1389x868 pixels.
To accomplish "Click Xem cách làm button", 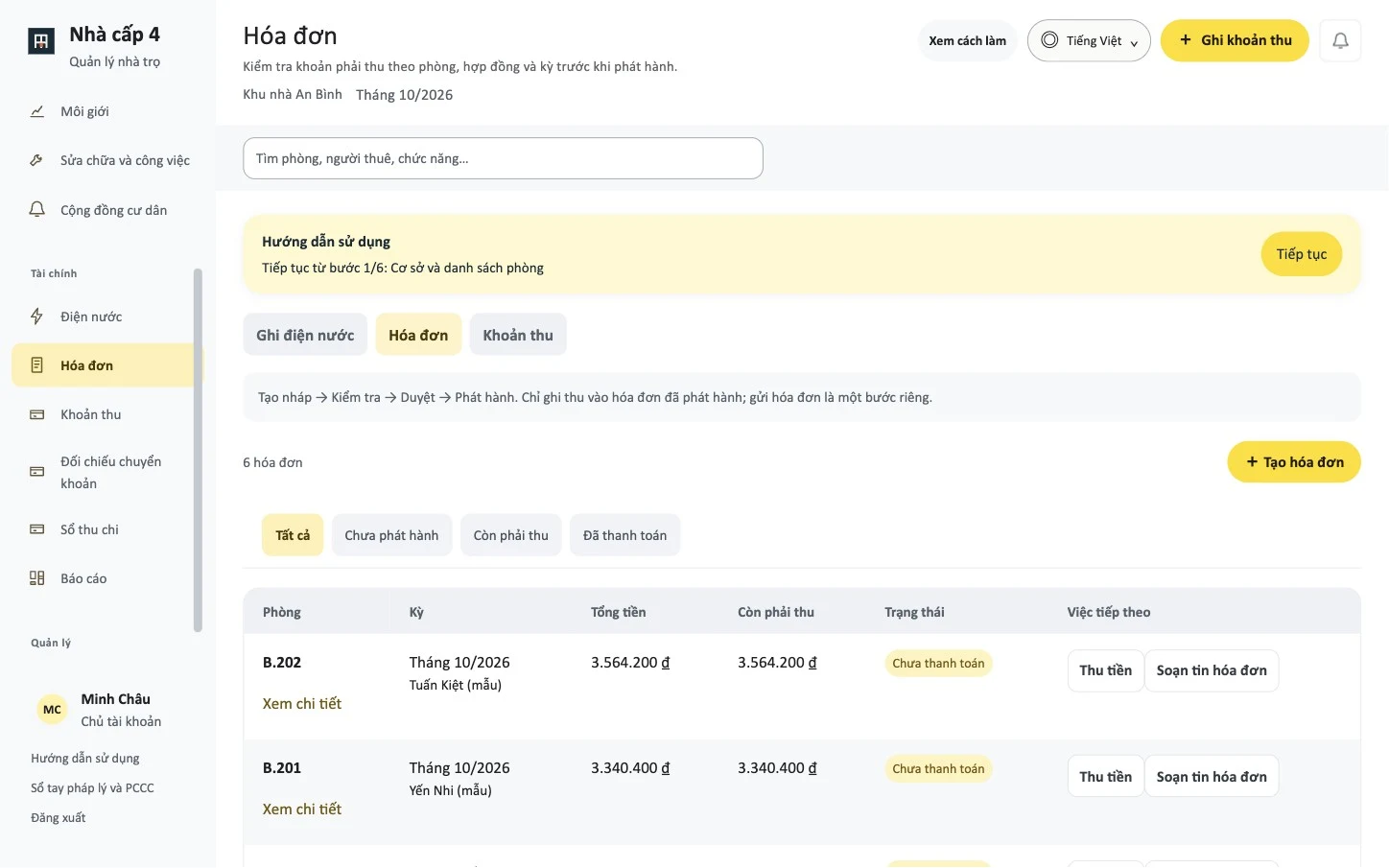I will (967, 40).
